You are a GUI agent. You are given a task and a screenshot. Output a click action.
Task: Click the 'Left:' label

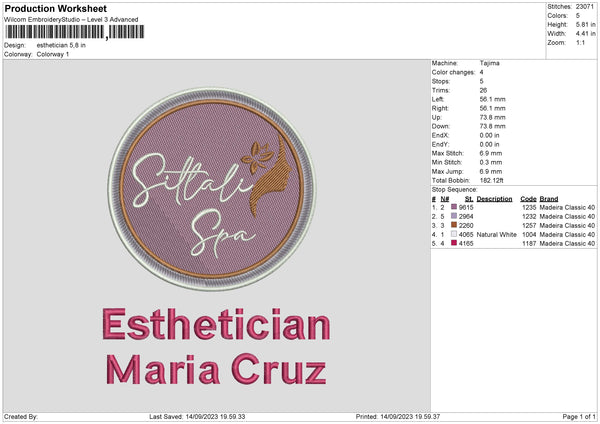pyautogui.click(x=438, y=99)
